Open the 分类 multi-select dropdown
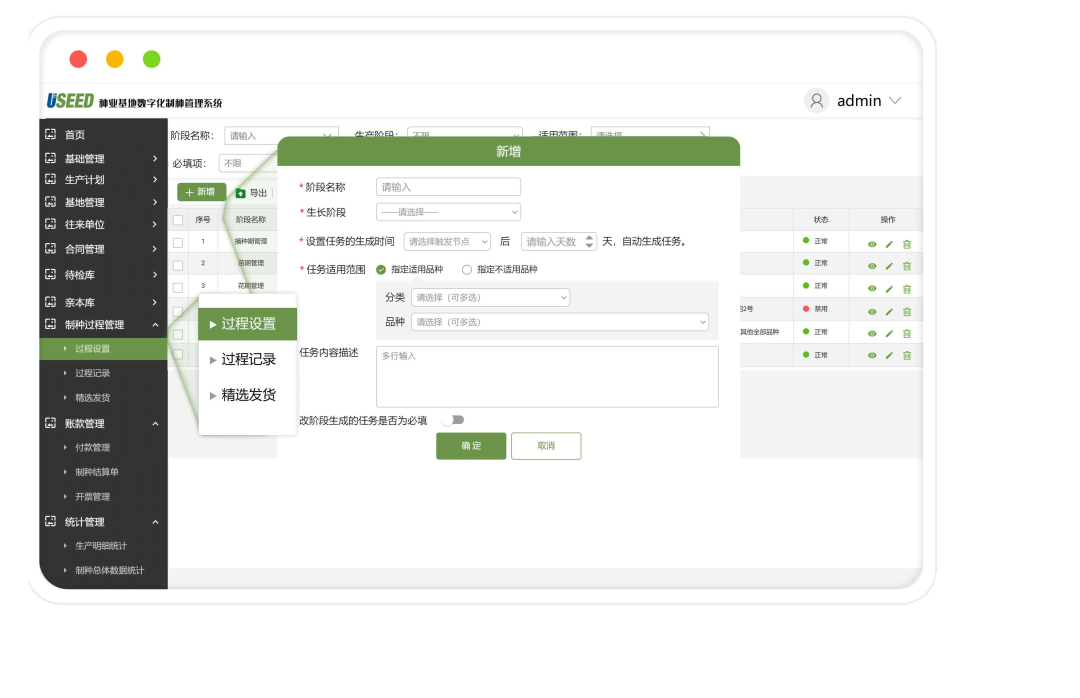Viewport: 1080px width, 698px height. tap(490, 297)
